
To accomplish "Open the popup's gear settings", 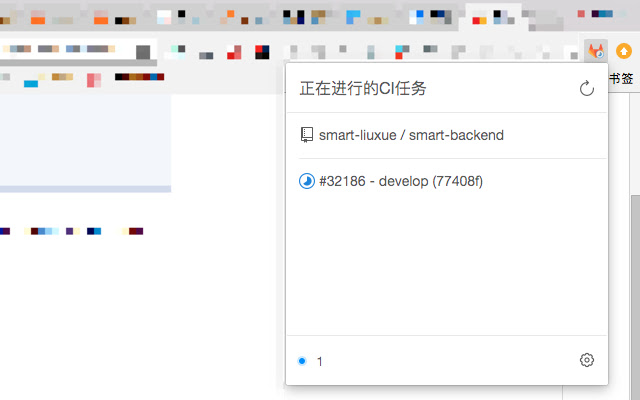I will (587, 360).
